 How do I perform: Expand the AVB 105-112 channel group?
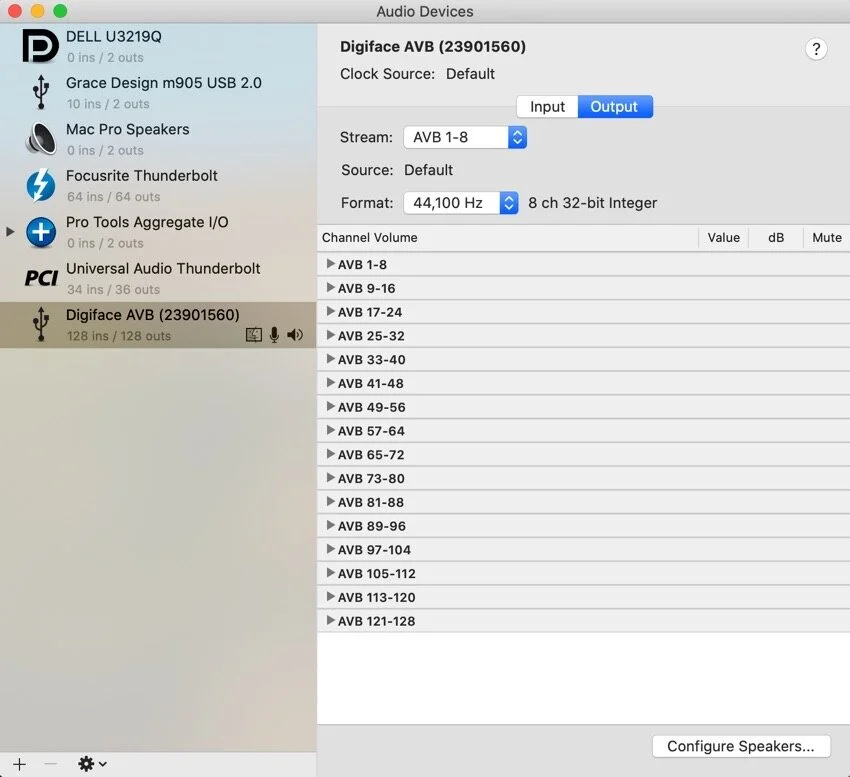pos(330,573)
